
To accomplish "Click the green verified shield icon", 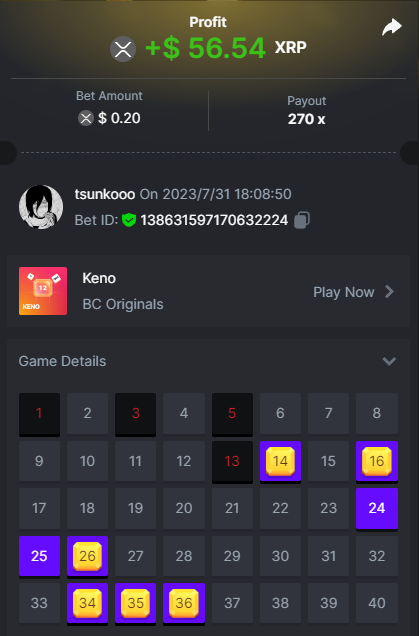I will (x=129, y=220).
